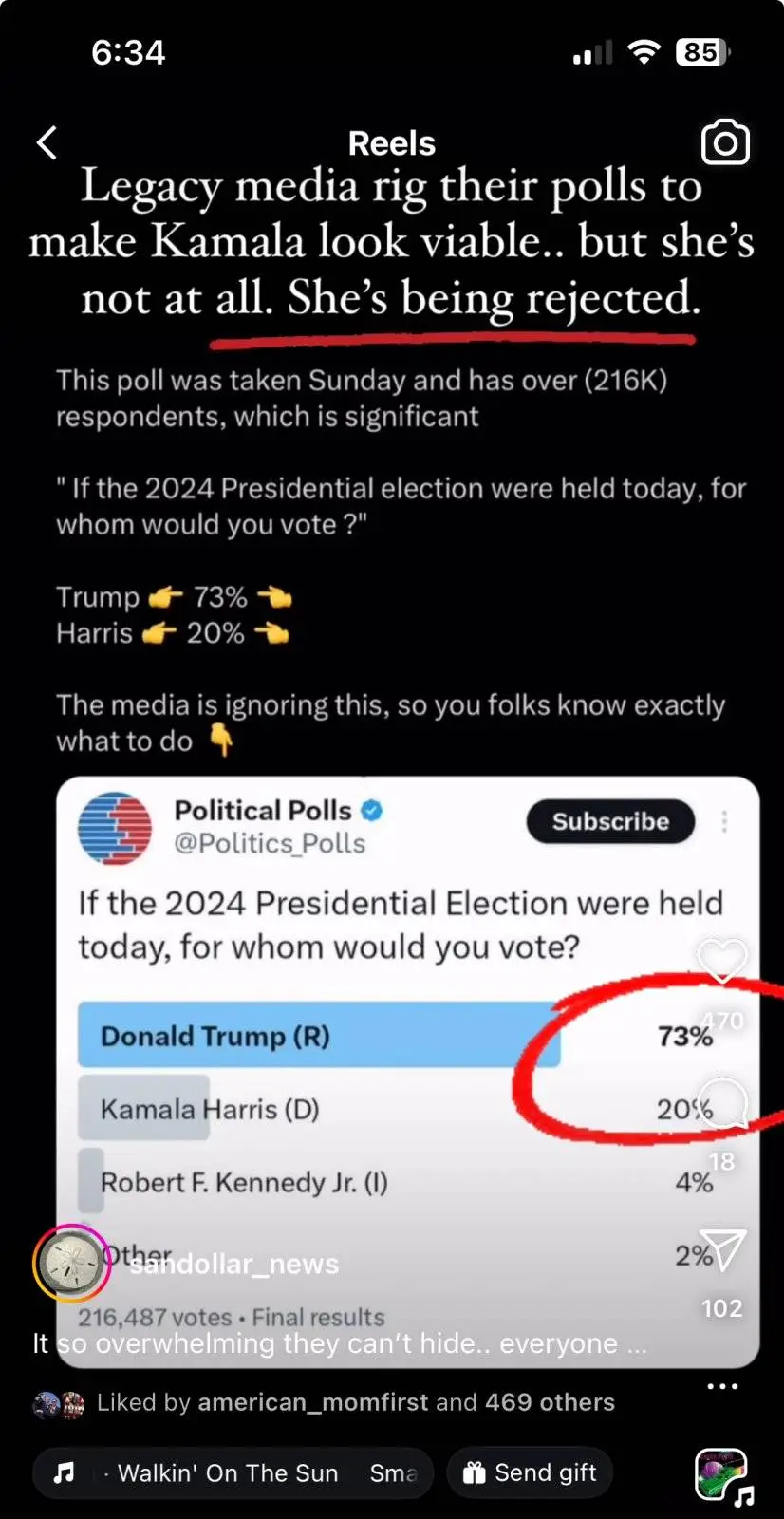This screenshot has width=784, height=1519.
Task: Tap the Reels title at top
Action: [x=391, y=143]
